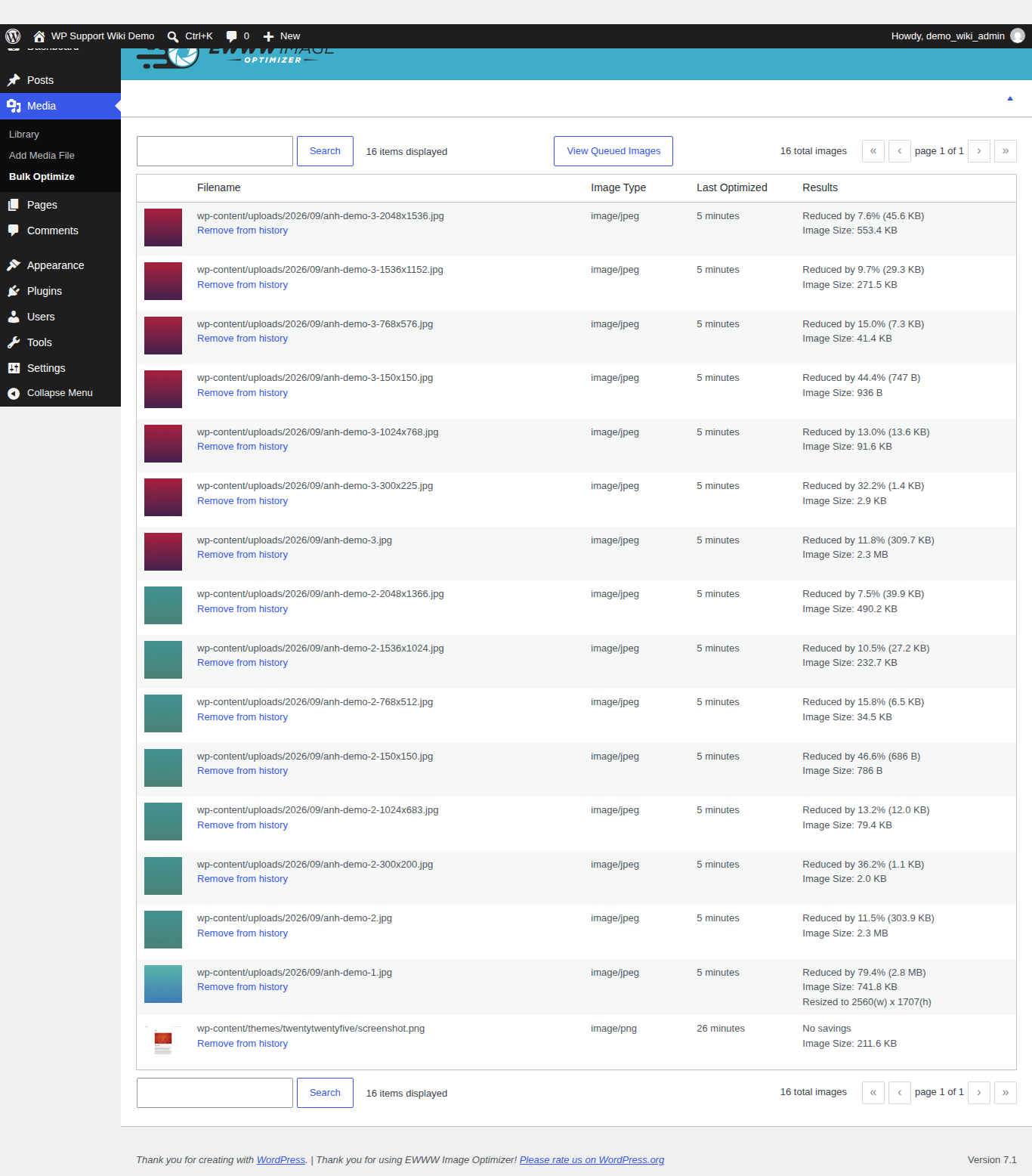
Task: Remove anh-demo-2-768x512.jpg from history
Action: click(243, 717)
